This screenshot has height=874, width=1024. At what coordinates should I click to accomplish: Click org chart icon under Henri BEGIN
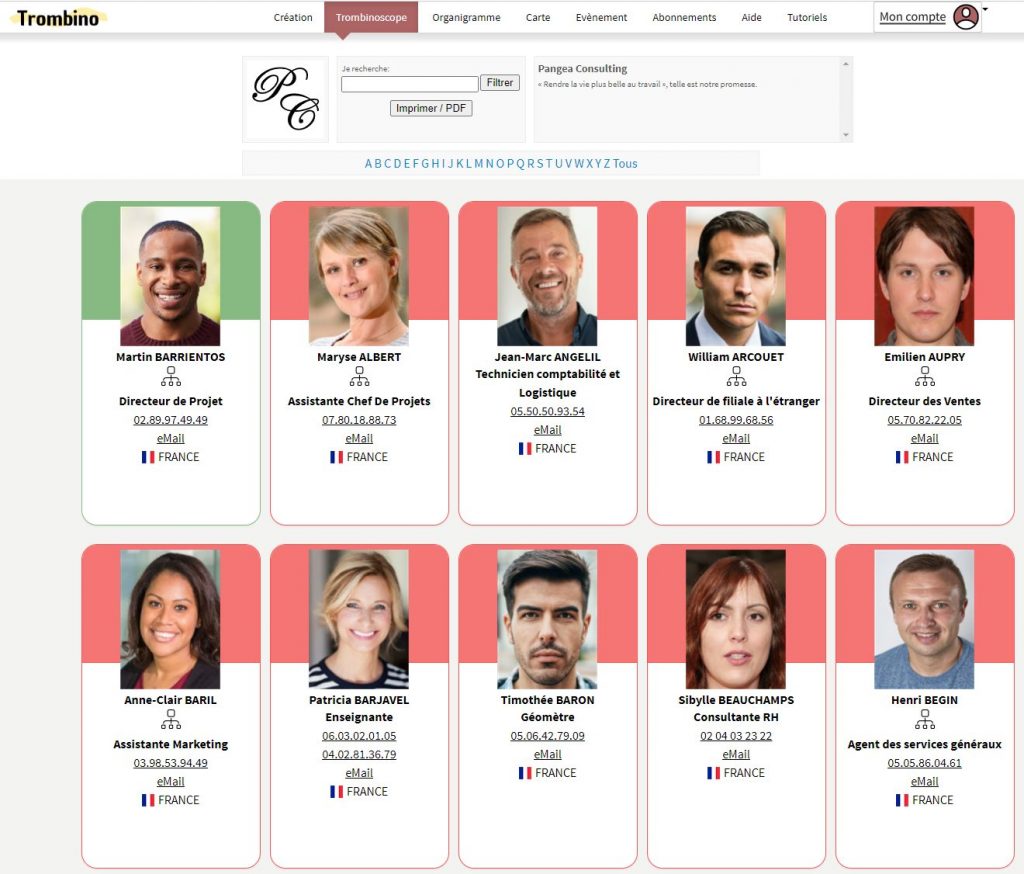pyautogui.click(x=925, y=719)
